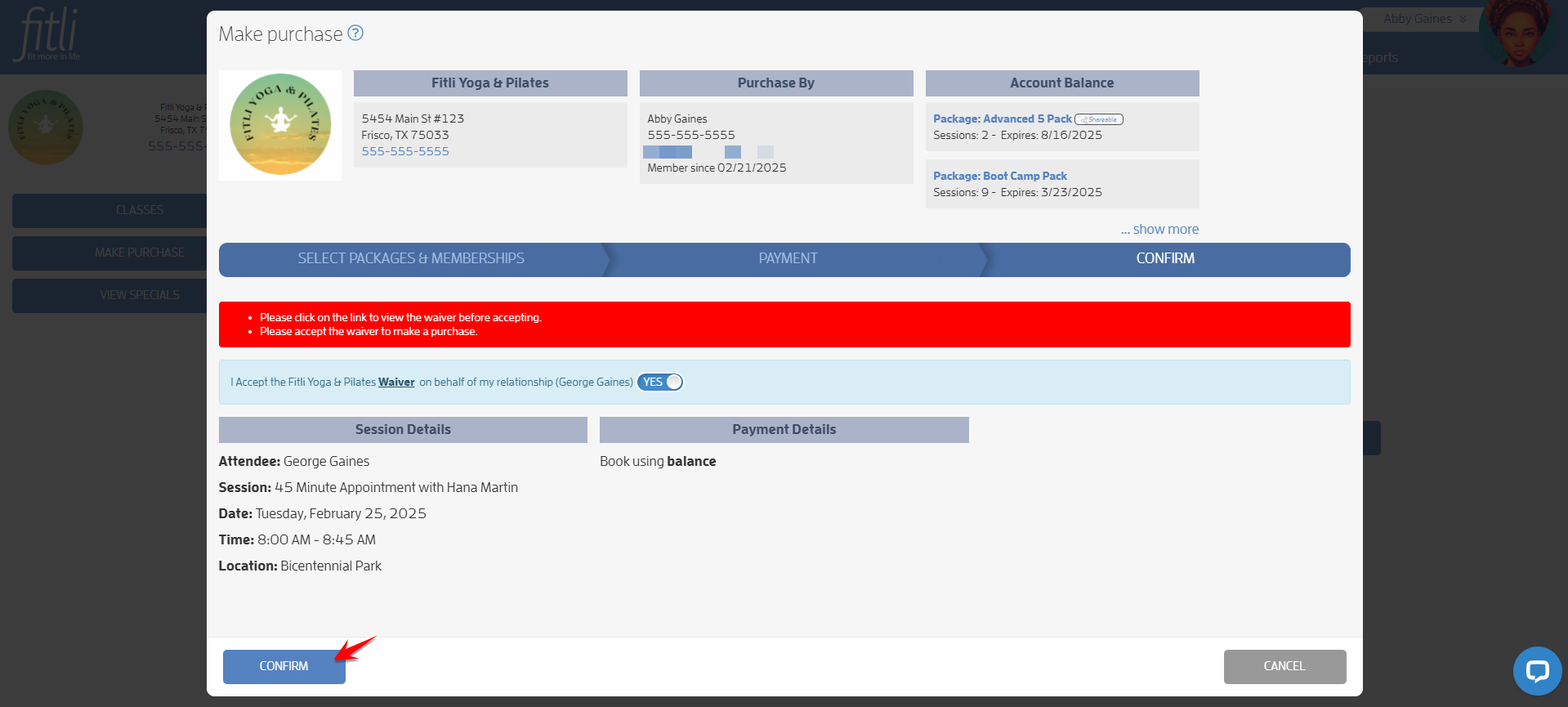Select the CONFIRM step tab
Image resolution: width=1568 pixels, height=707 pixels.
coord(1165,258)
